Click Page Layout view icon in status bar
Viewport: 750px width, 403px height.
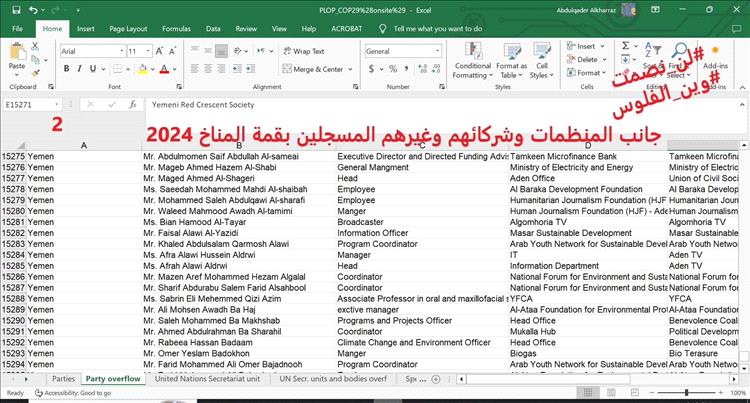pyautogui.click(x=611, y=393)
